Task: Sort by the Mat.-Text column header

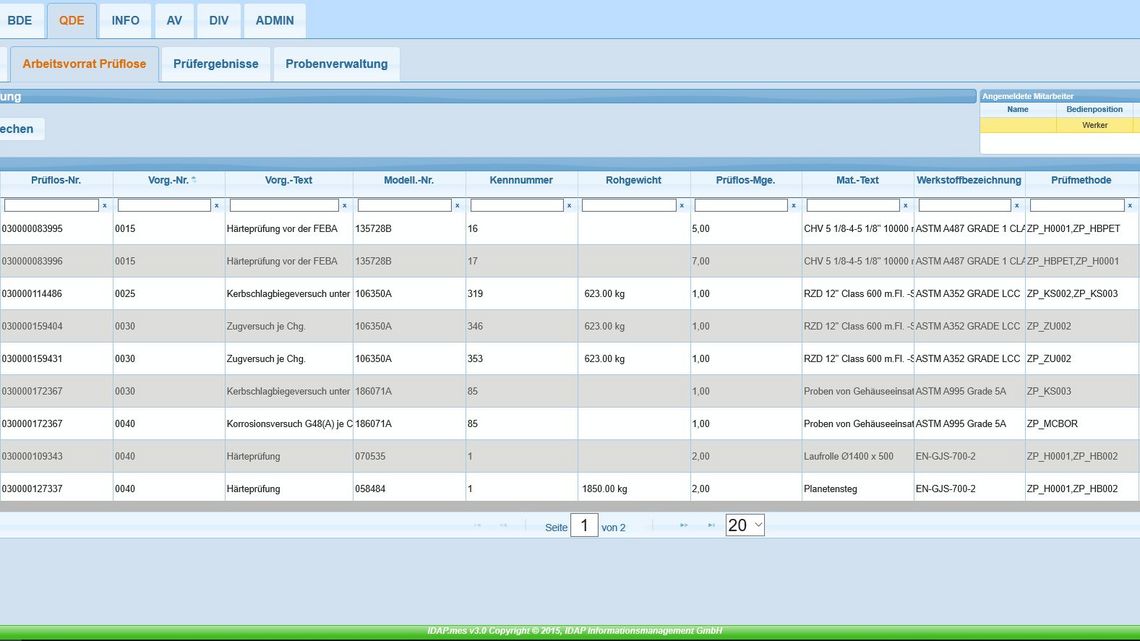Action: pyautogui.click(x=857, y=180)
